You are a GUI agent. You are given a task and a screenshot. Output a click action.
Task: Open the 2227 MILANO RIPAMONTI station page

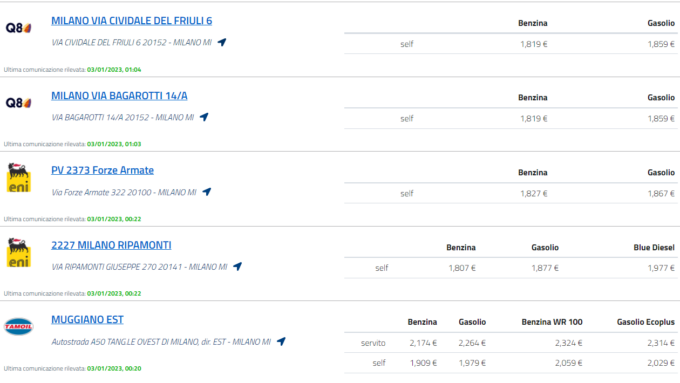[111, 245]
